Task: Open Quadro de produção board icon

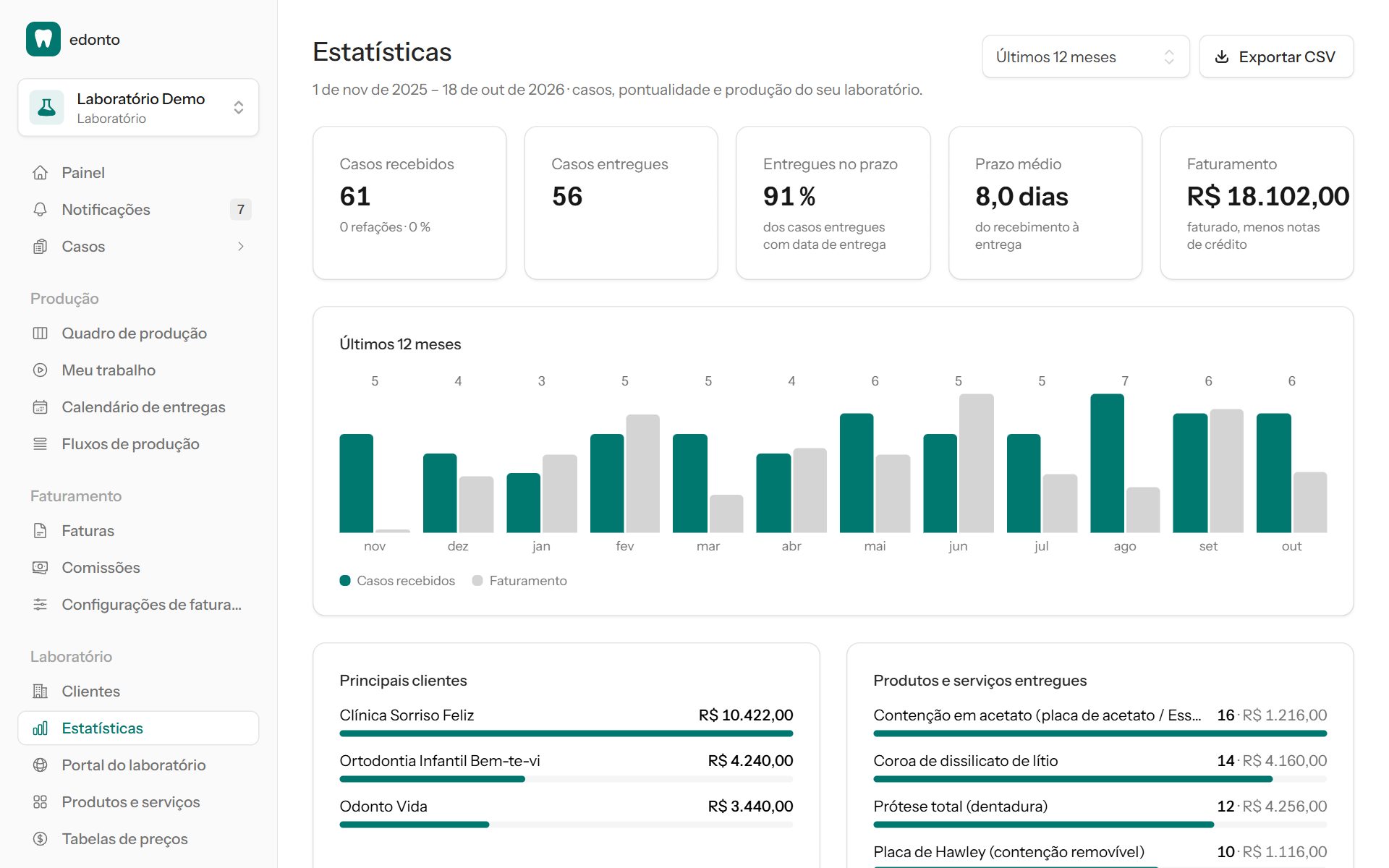Action: click(x=41, y=333)
